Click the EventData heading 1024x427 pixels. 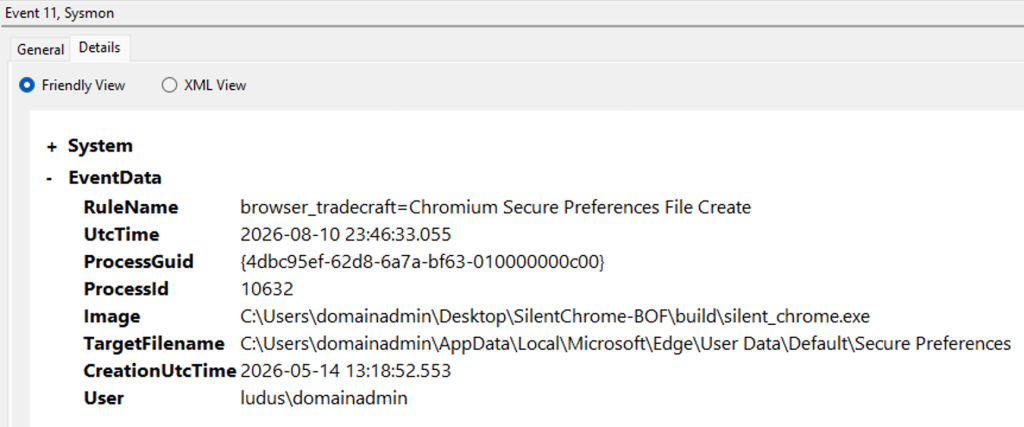pos(115,178)
